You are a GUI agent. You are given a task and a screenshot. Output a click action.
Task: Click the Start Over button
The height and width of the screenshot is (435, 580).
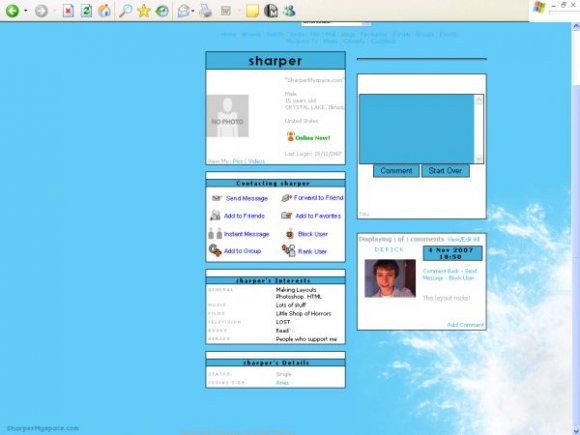[x=445, y=171]
